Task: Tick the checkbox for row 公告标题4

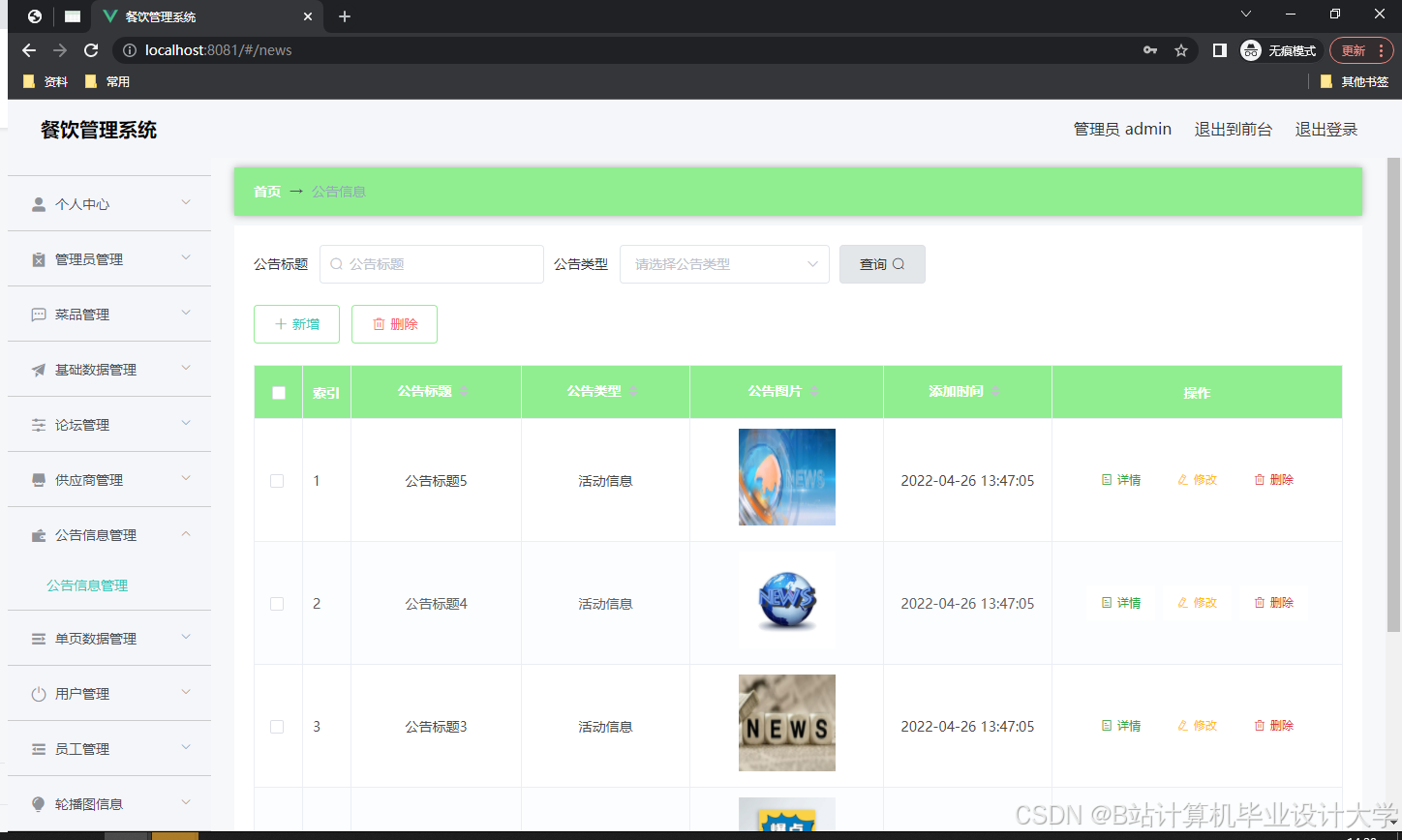Action: (277, 604)
